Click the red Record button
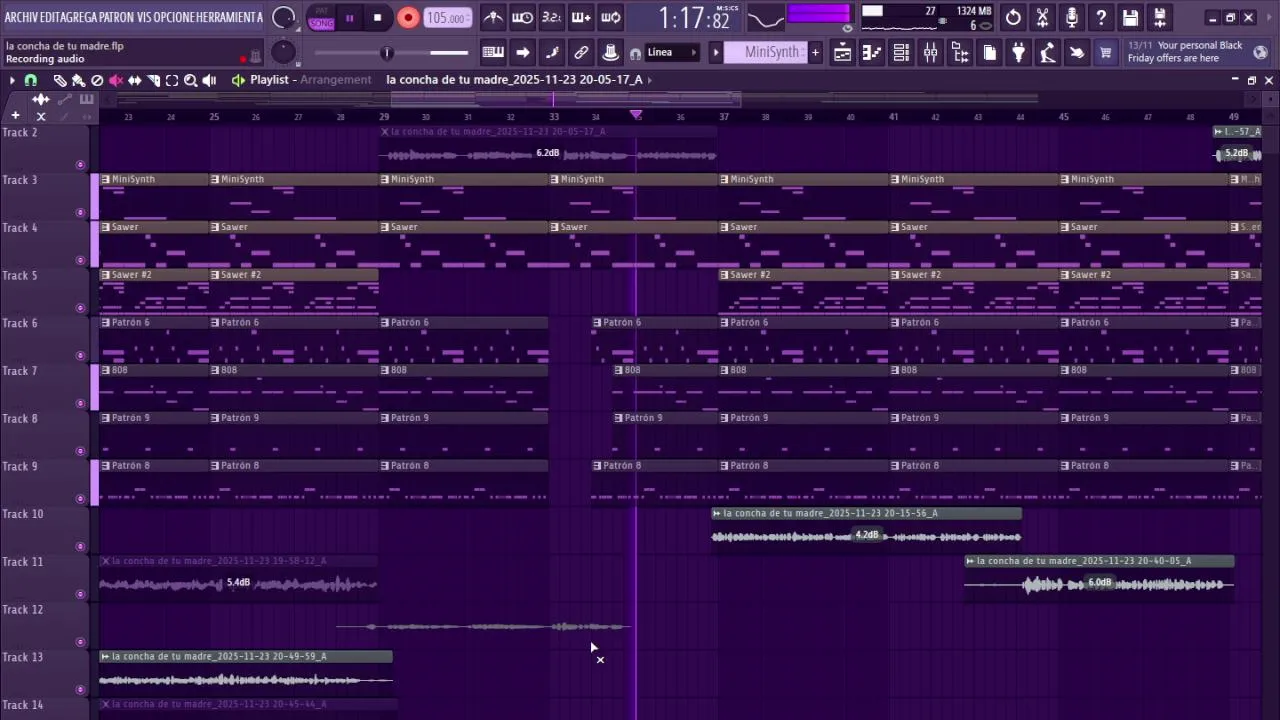Screen dimensions: 1280x720 tap(408, 18)
